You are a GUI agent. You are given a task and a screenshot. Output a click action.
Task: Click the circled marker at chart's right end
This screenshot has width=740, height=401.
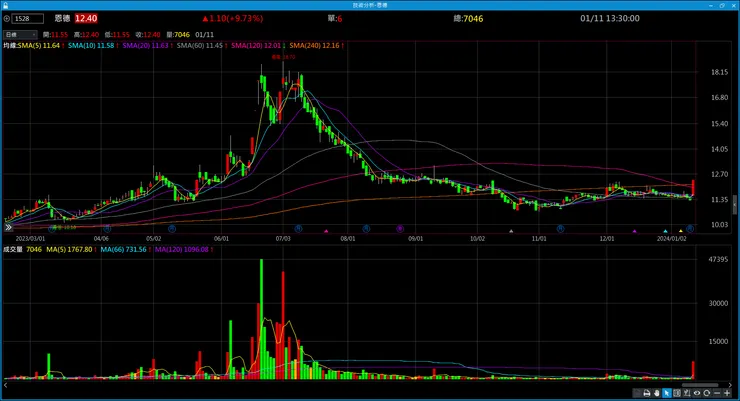click(x=690, y=229)
